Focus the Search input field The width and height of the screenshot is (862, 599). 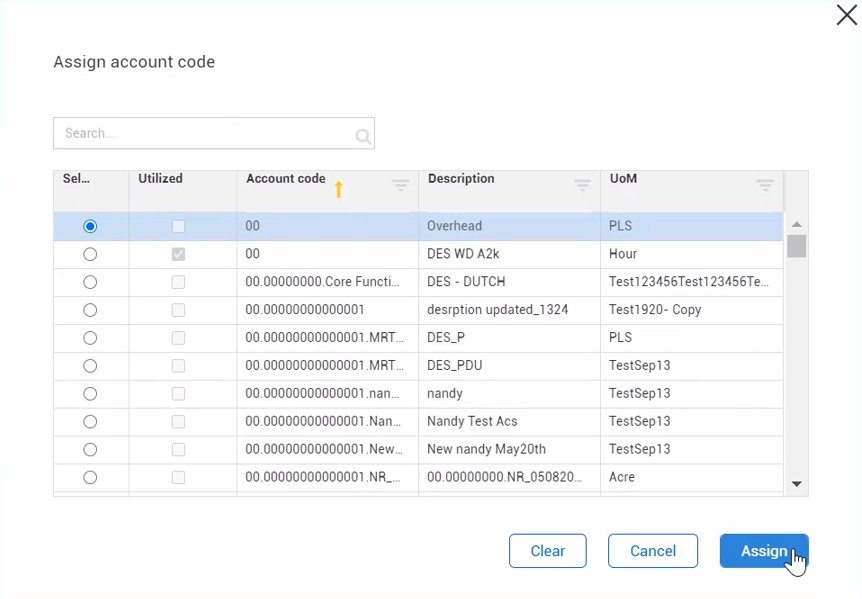click(x=214, y=133)
